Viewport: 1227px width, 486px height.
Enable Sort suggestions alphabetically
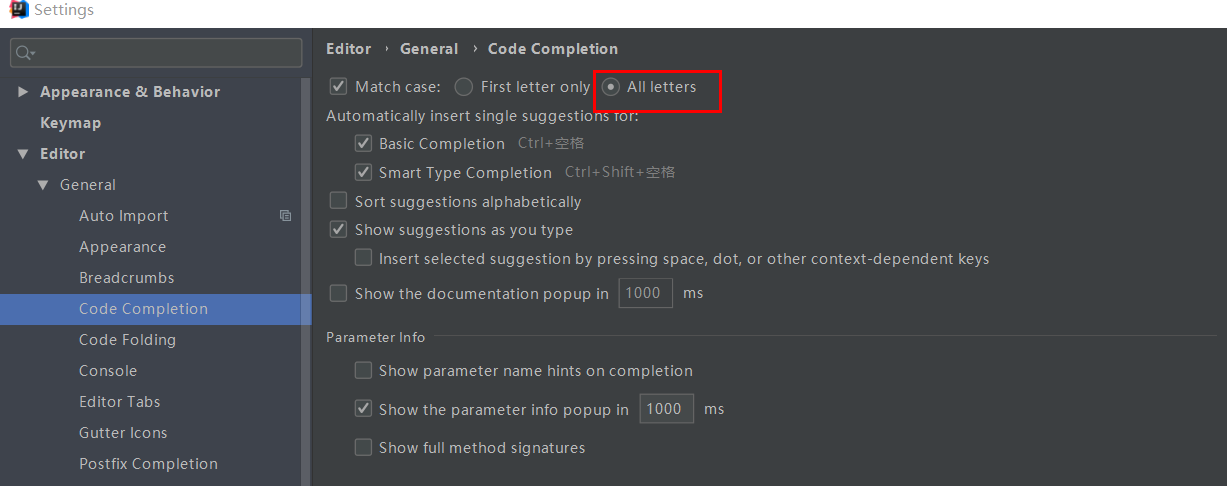click(x=338, y=201)
